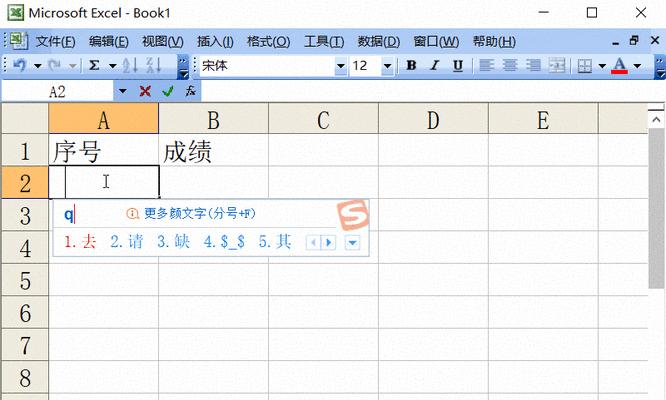Click cell A1 containing 序号
This screenshot has width=666, height=400.
[x=104, y=150]
